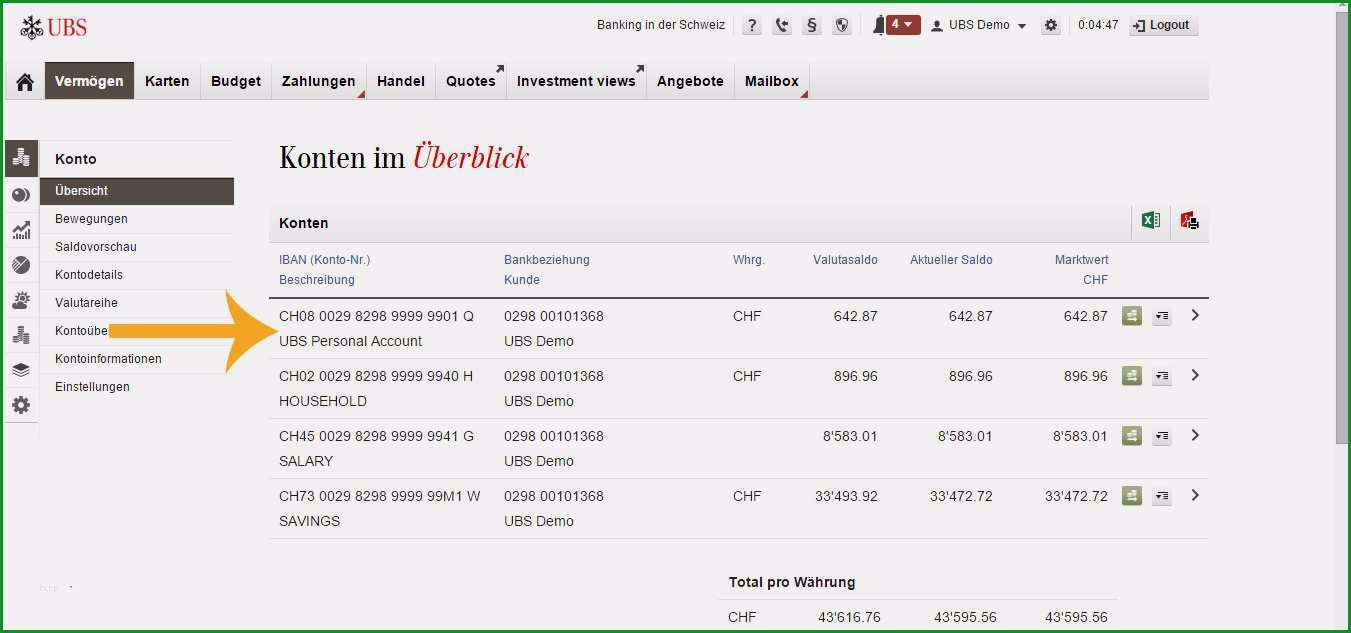Select the coins Konto sidebar icon

pyautogui.click(x=21, y=159)
